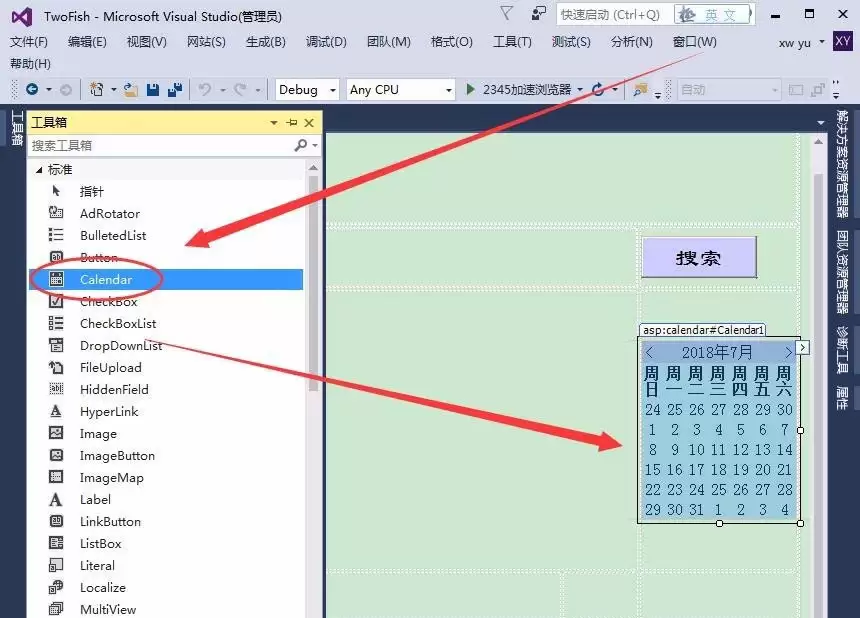Click the Undo icon on the toolbar
This screenshot has height=618, width=860.
click(x=202, y=90)
